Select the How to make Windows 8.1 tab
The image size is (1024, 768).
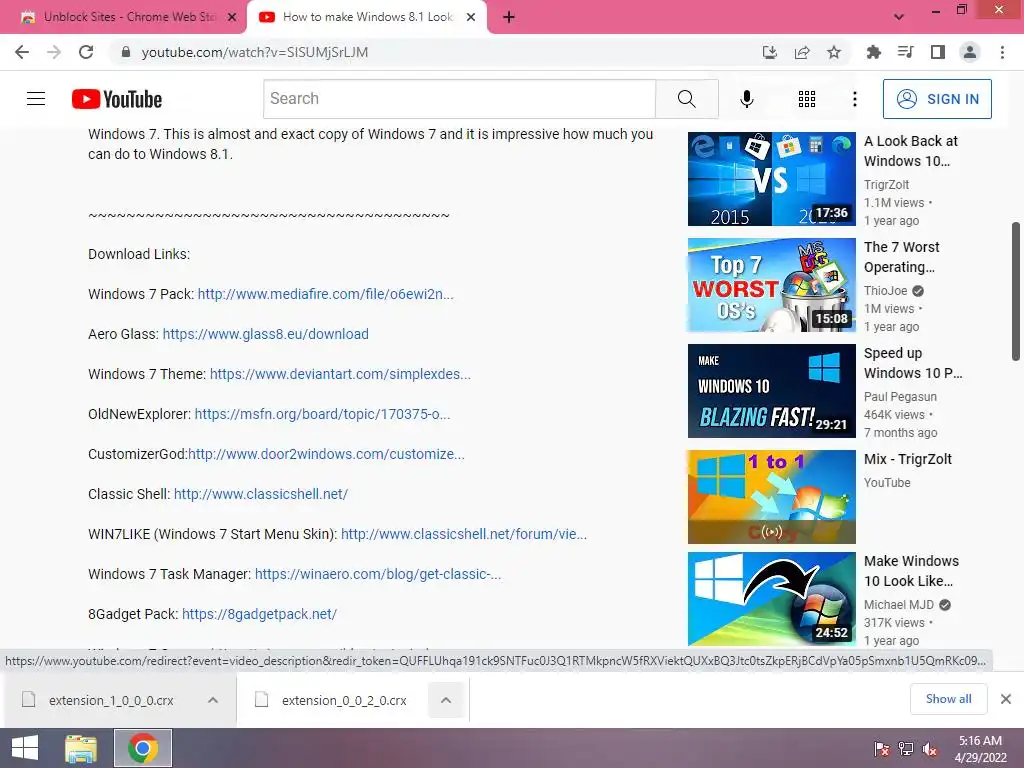tap(367, 17)
